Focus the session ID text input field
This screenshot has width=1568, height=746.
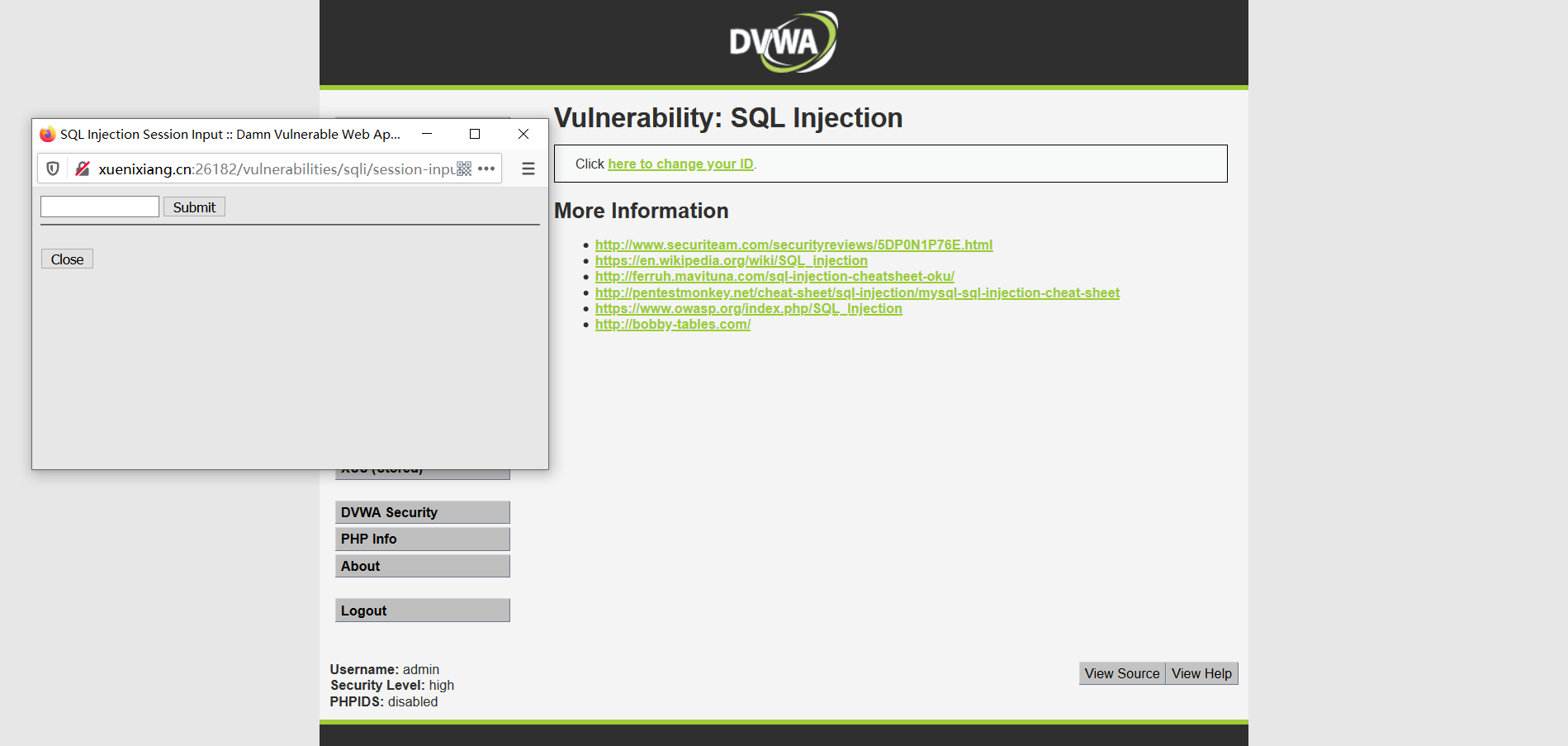tap(100, 207)
